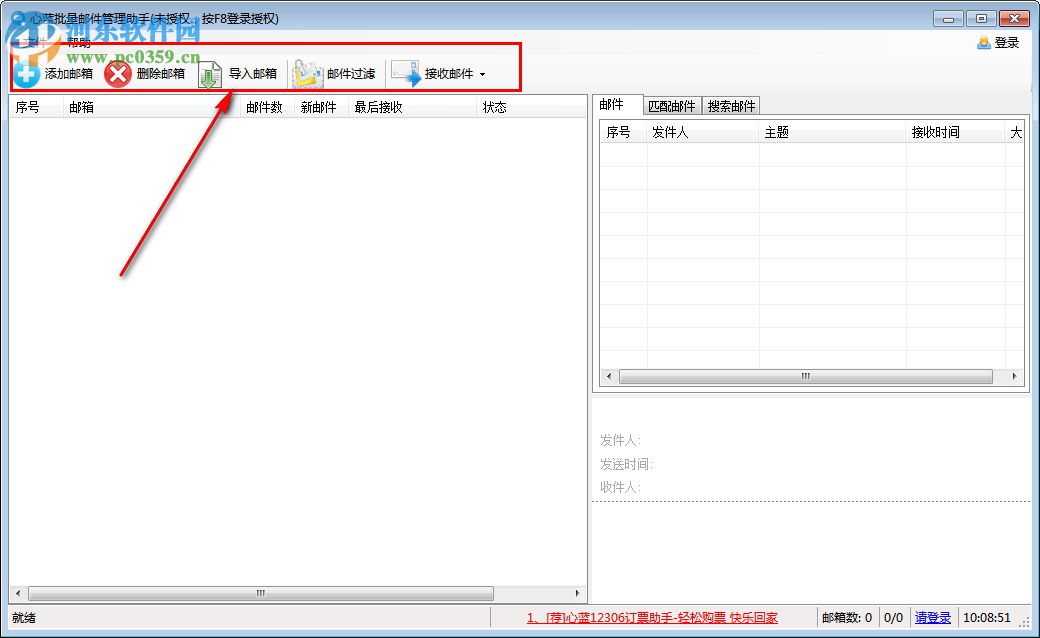Switch to the 匹配邮件 tab
Viewport: 1040px width, 638px height.
[x=672, y=106]
